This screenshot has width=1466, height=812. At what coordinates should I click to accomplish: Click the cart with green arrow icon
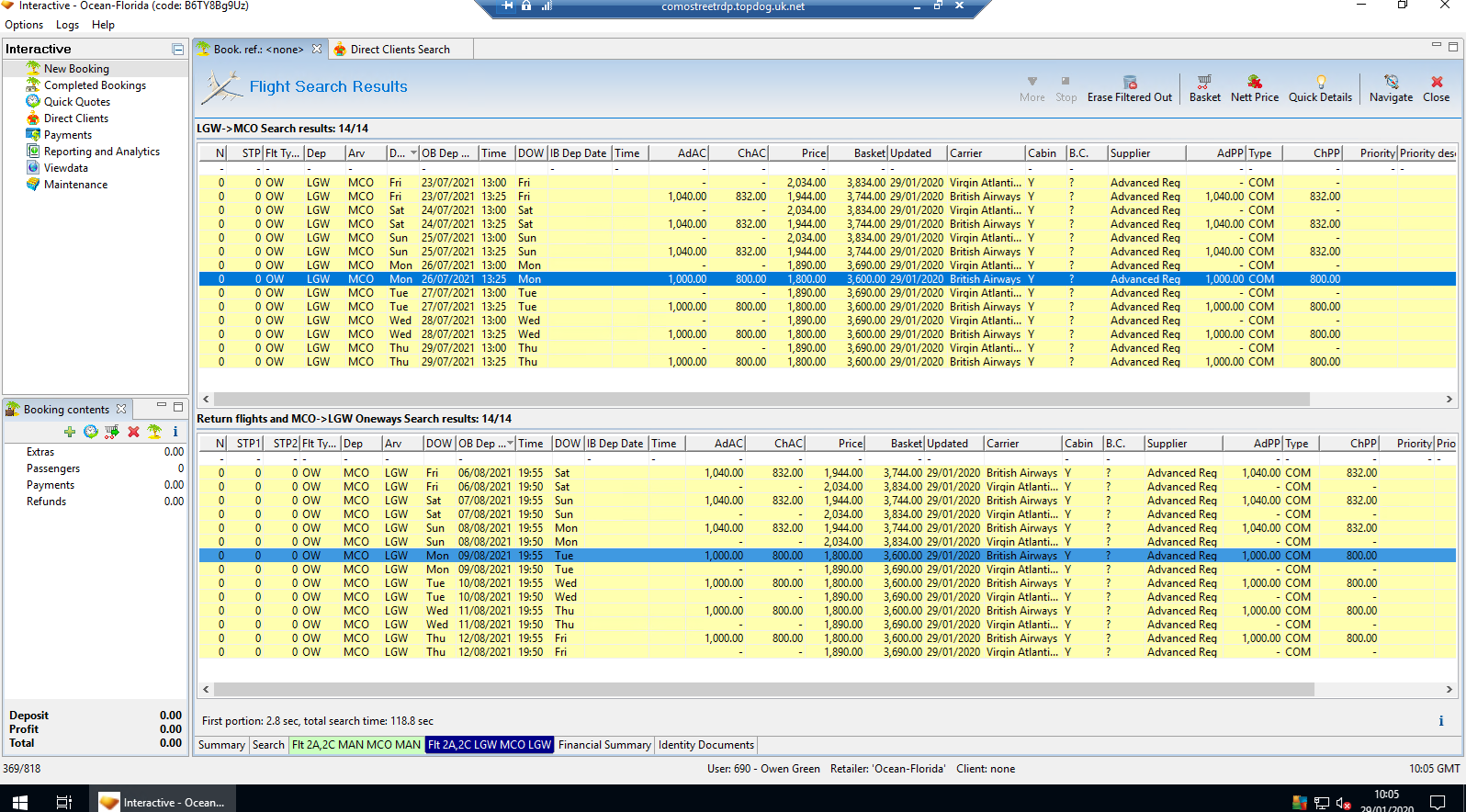pyautogui.click(x=112, y=432)
